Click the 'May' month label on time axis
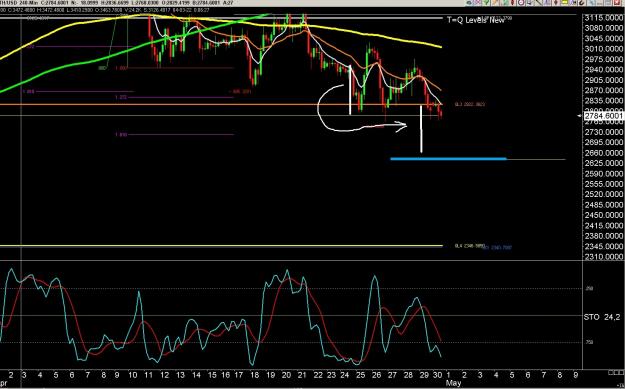This screenshot has width=625, height=389. point(453,383)
